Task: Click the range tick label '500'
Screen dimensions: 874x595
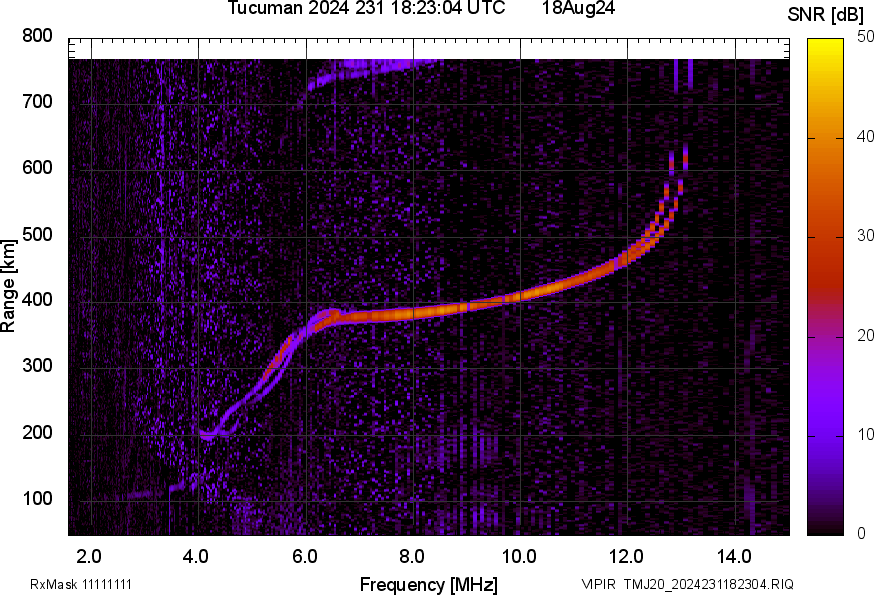Action: click(x=37, y=234)
